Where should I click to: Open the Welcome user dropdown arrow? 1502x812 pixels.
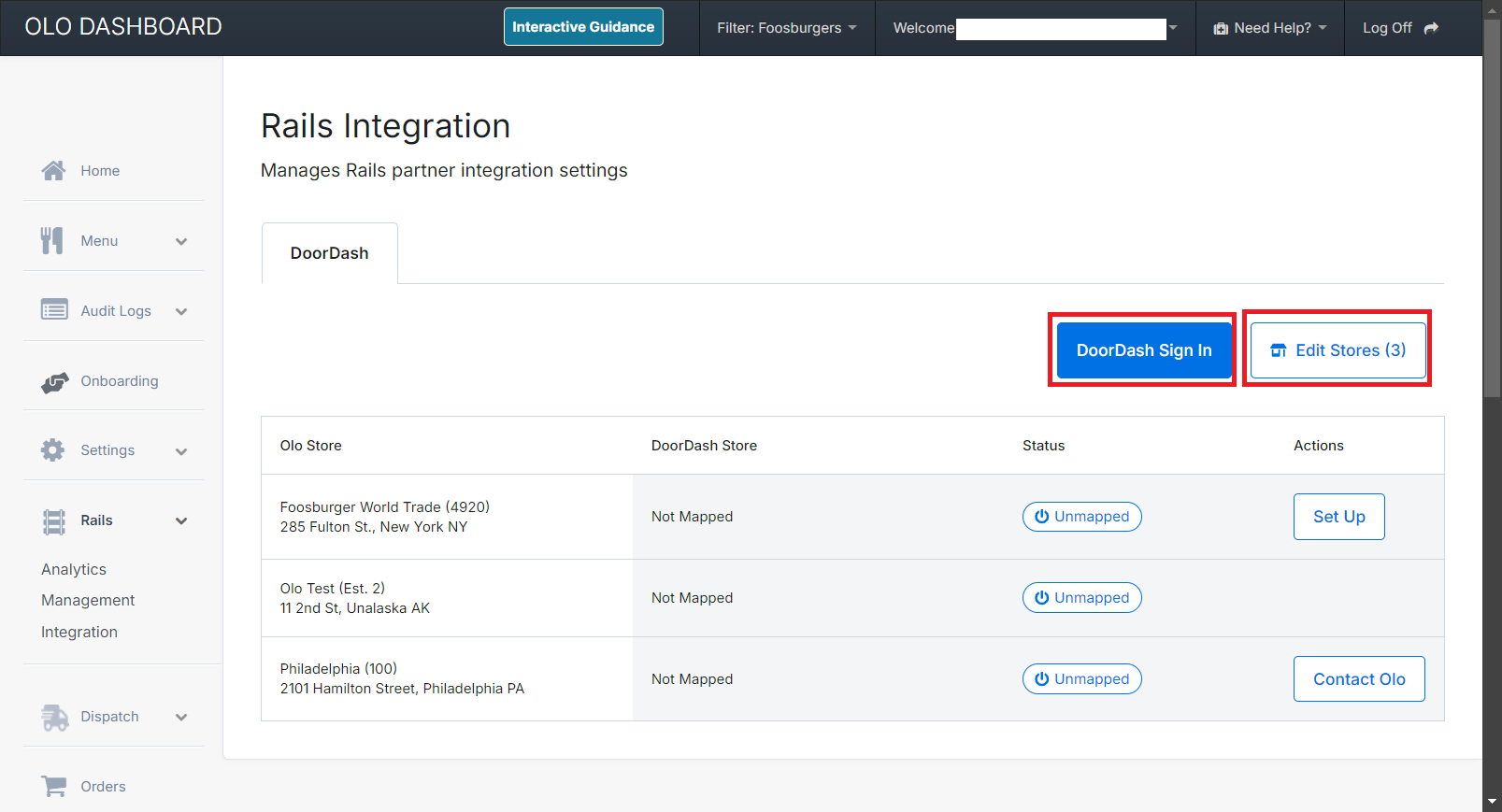[x=1173, y=28]
